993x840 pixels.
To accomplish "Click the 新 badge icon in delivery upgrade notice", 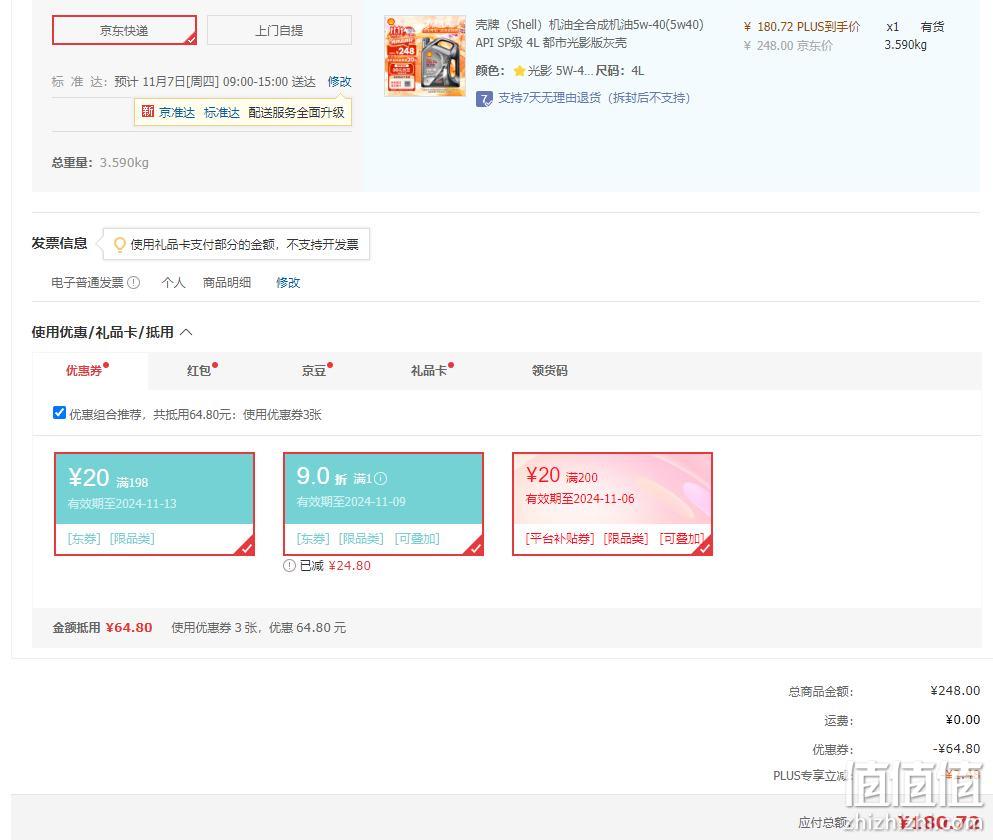I will [148, 111].
